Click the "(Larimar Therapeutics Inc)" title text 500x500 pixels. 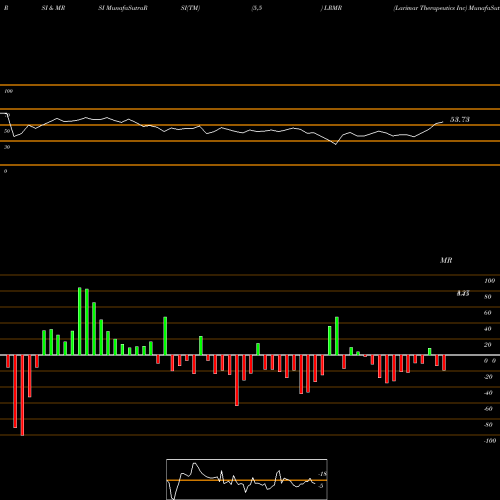[430, 8]
